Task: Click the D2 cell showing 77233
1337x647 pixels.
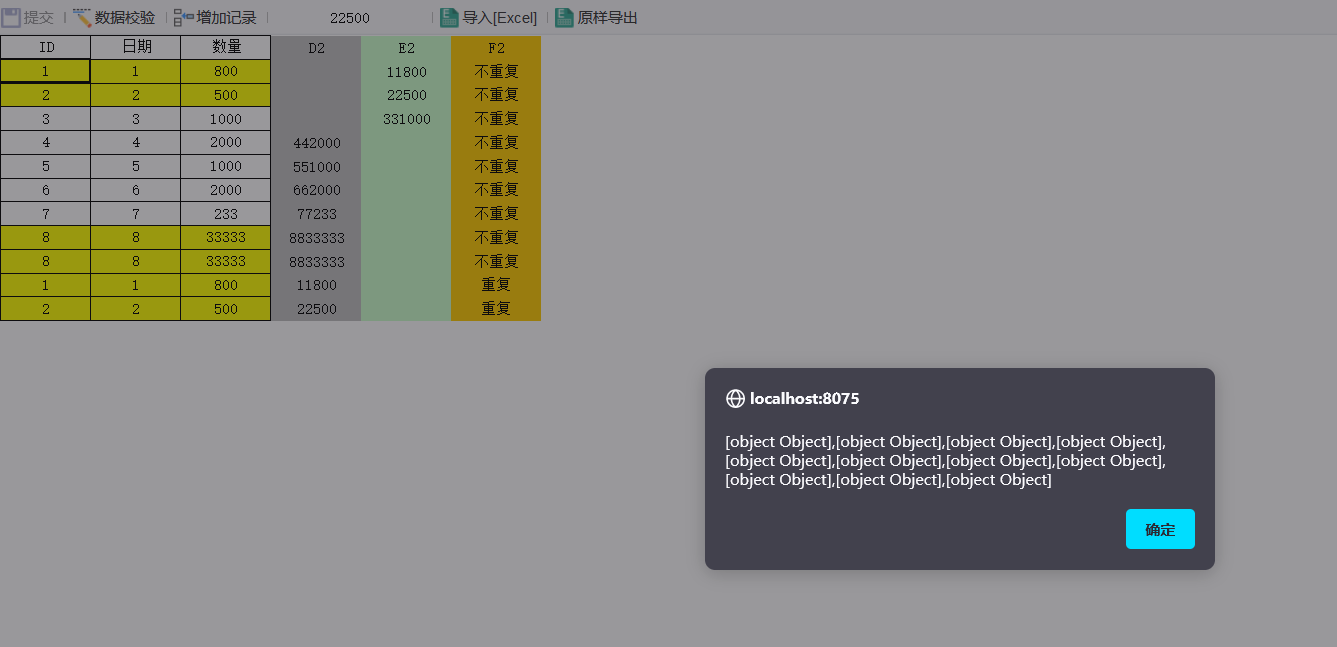Action: pyautogui.click(x=316, y=214)
